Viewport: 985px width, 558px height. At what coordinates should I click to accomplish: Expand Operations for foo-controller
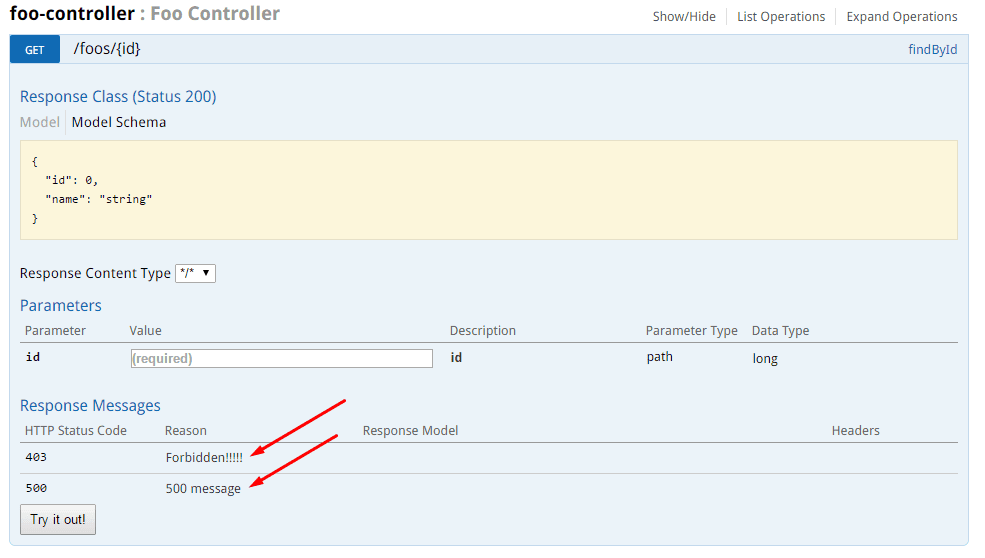point(901,17)
